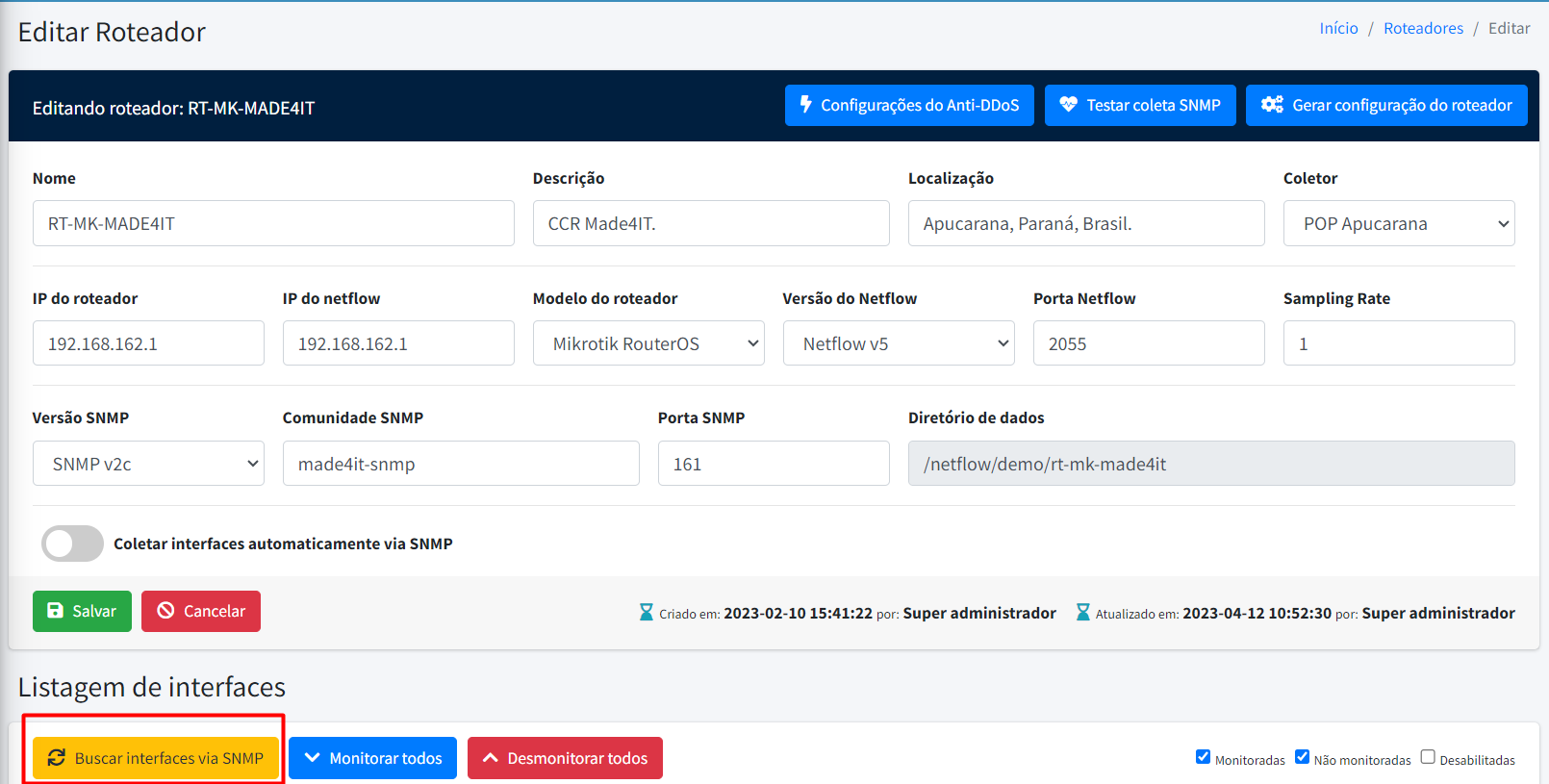Click Buscar interfaces via SNMP button
The image size is (1549, 784).
click(156, 758)
